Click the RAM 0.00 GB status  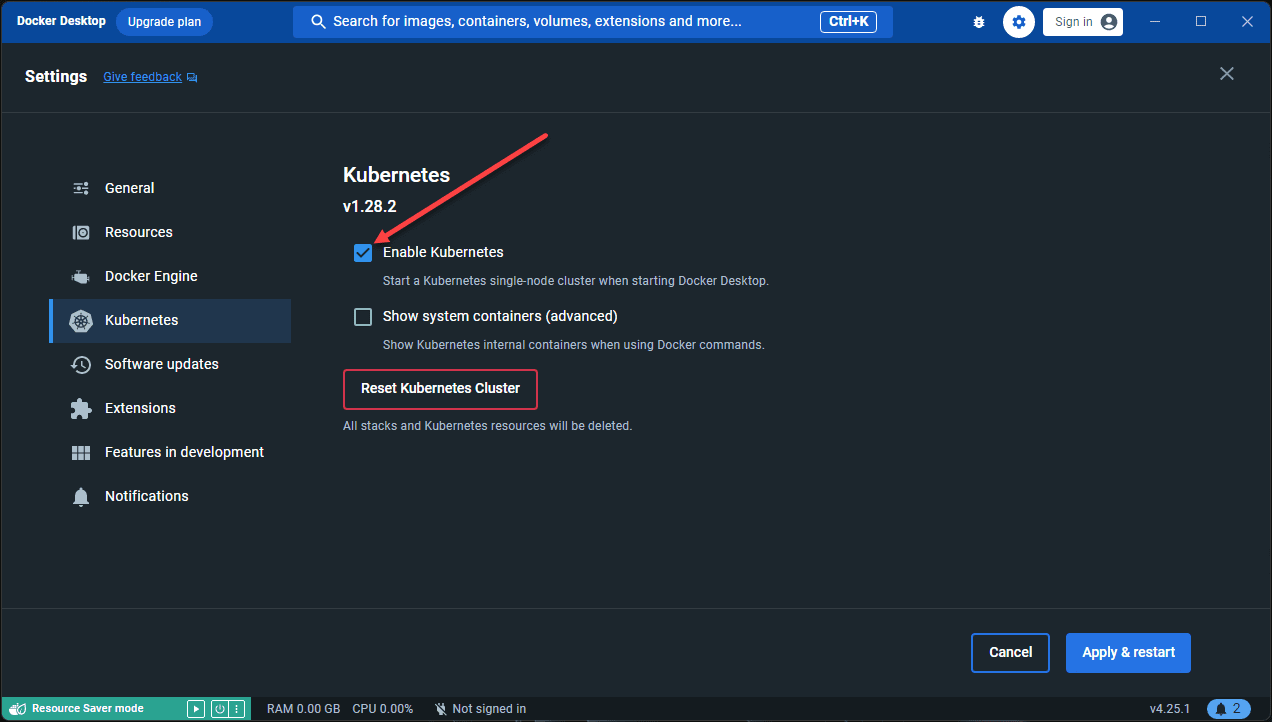click(303, 709)
